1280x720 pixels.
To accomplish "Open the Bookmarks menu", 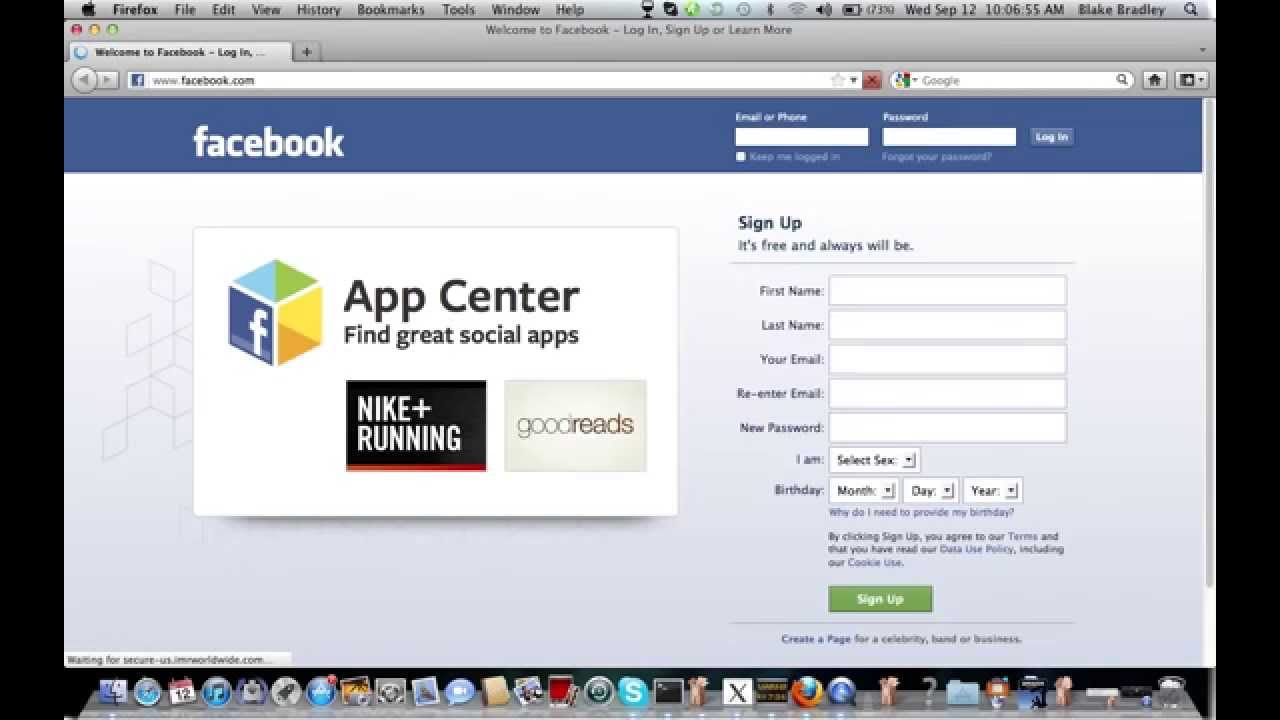I will 391,9.
